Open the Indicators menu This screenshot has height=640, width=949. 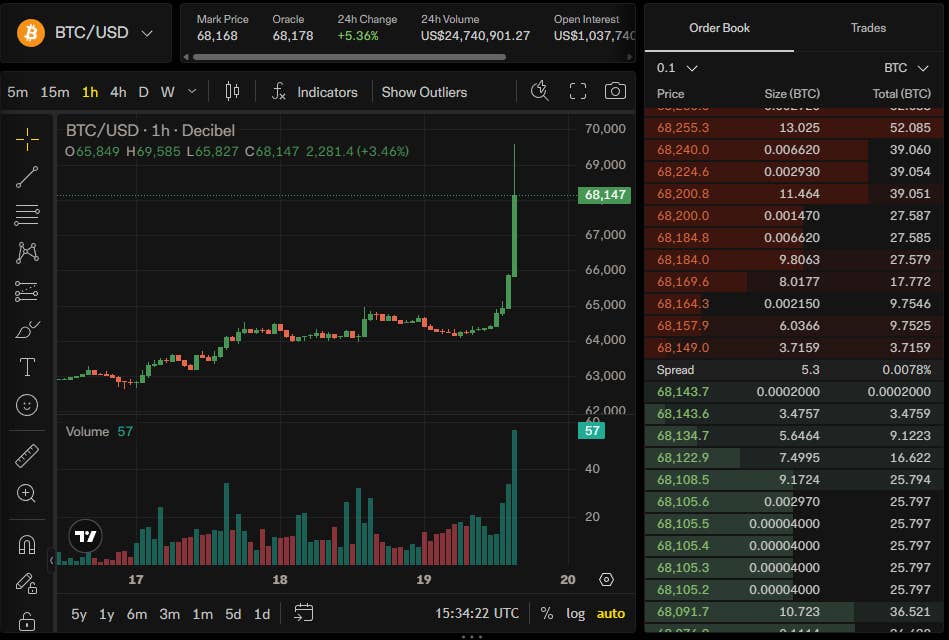[x=315, y=92]
